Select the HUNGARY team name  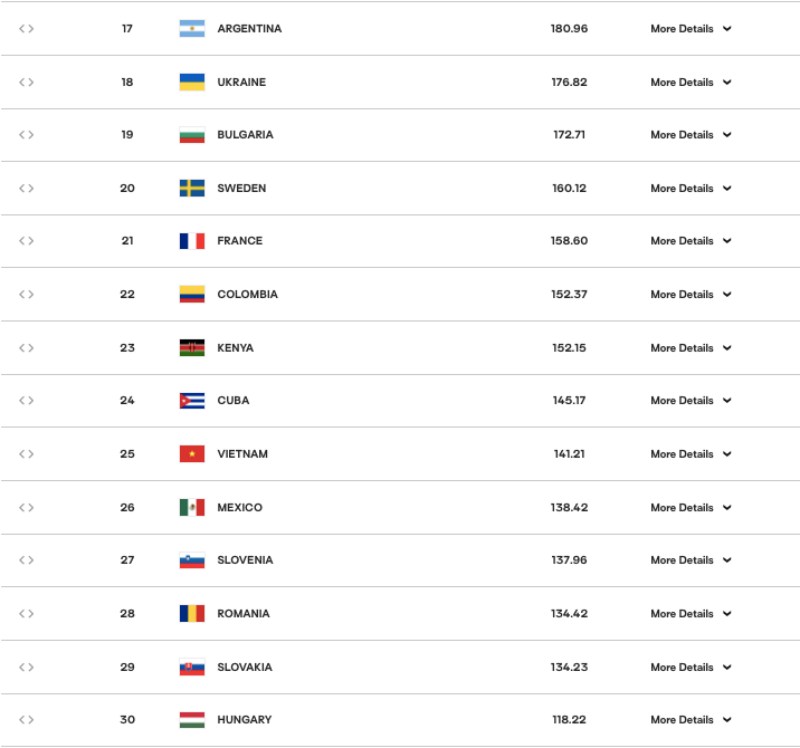pyautogui.click(x=244, y=720)
